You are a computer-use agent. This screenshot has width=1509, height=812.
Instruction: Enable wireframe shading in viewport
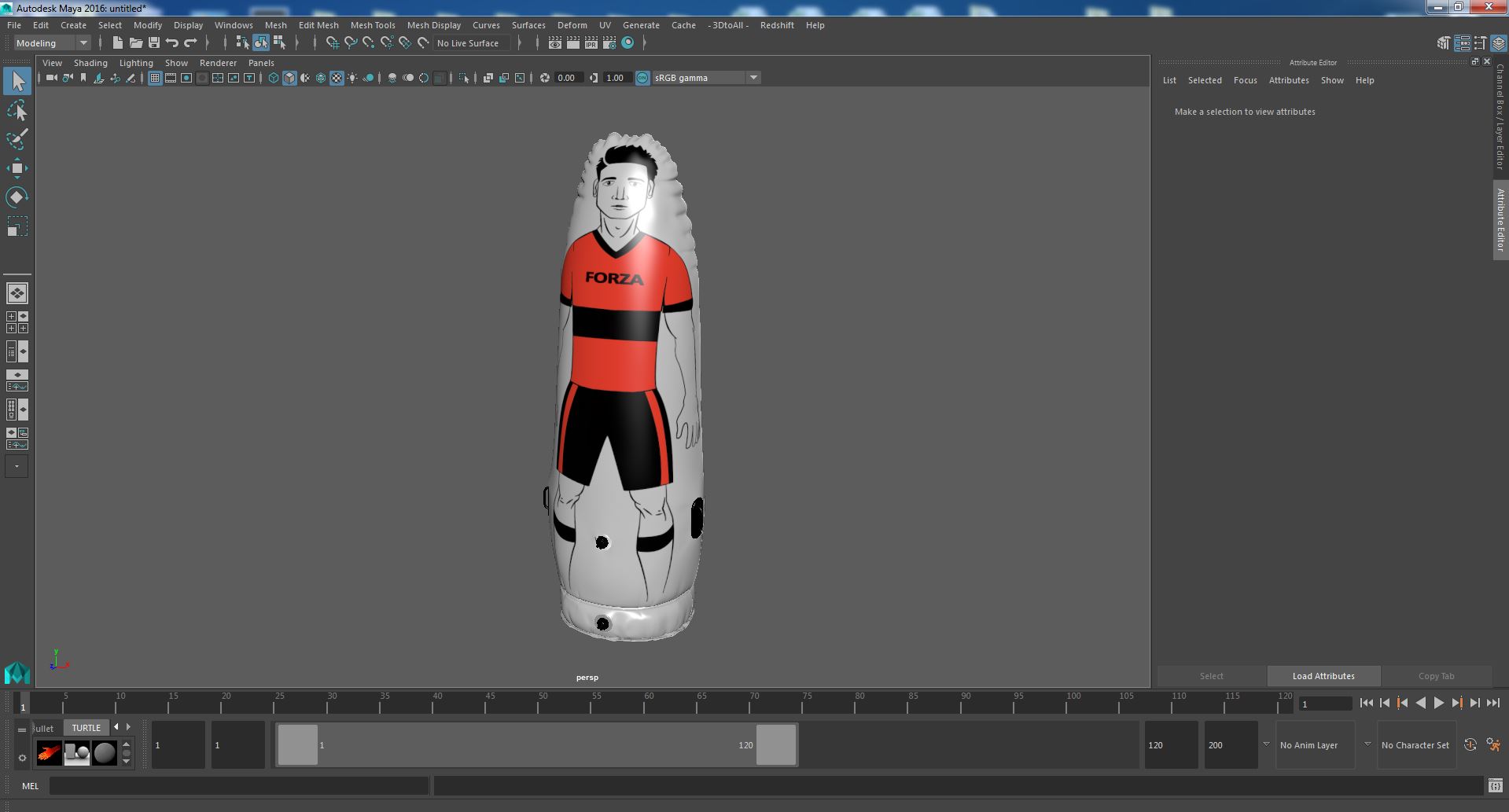pos(274,78)
